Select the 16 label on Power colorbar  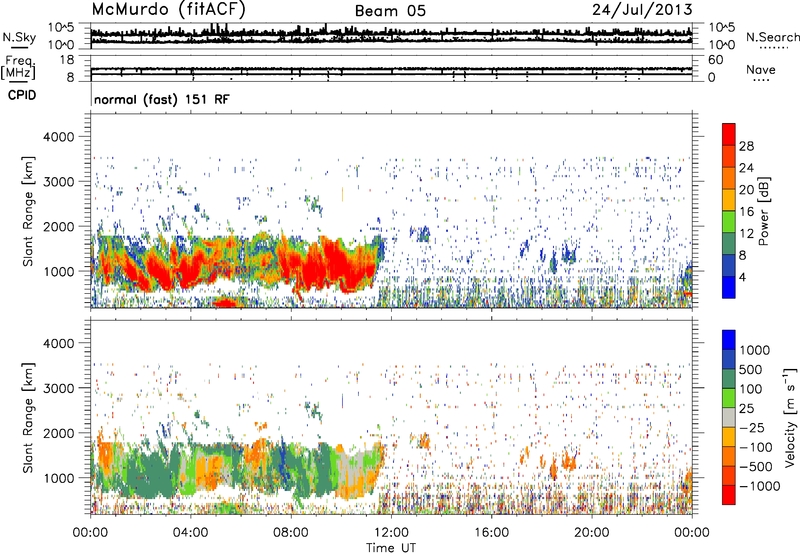coord(746,212)
